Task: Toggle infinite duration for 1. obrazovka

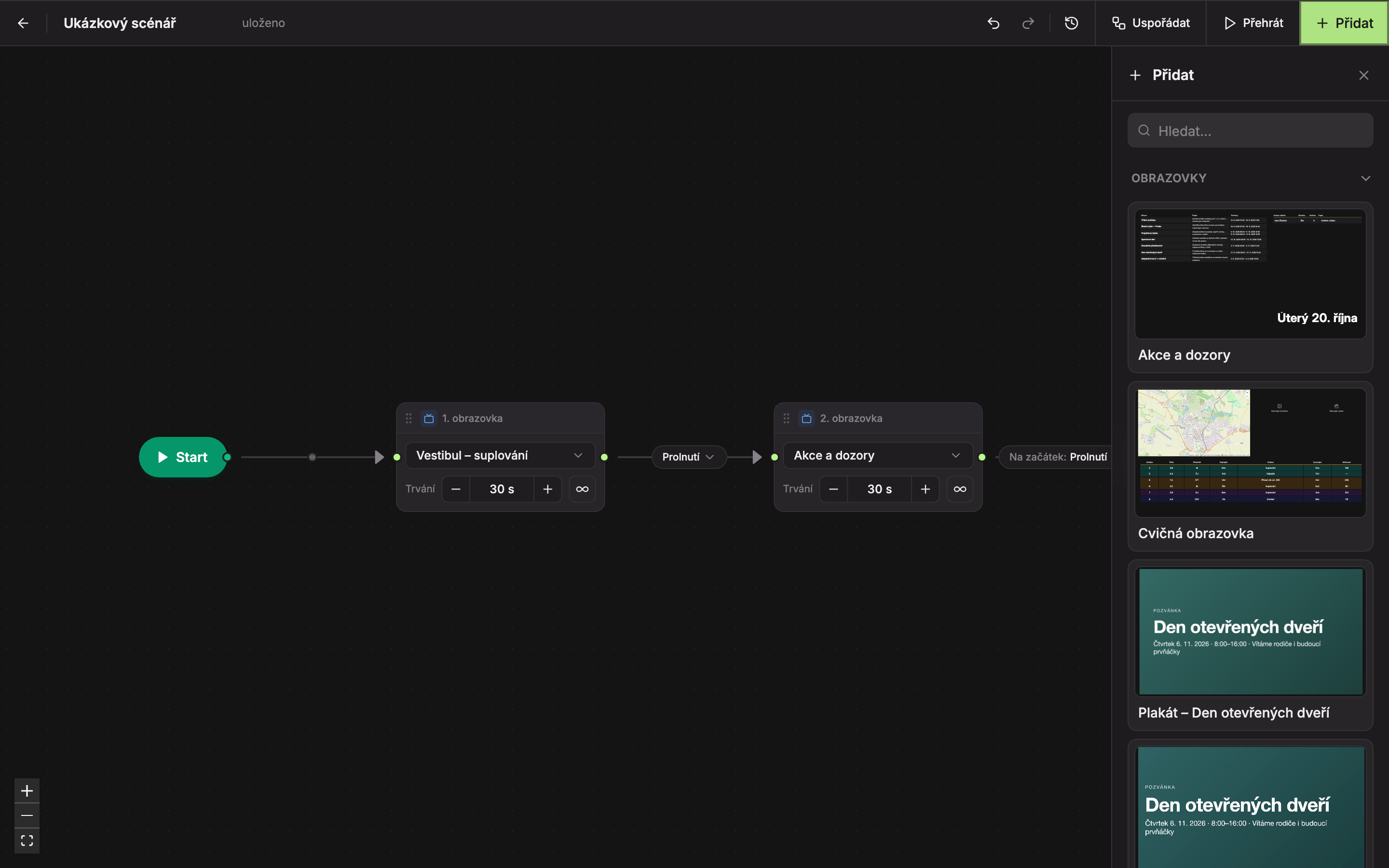Action: point(582,489)
